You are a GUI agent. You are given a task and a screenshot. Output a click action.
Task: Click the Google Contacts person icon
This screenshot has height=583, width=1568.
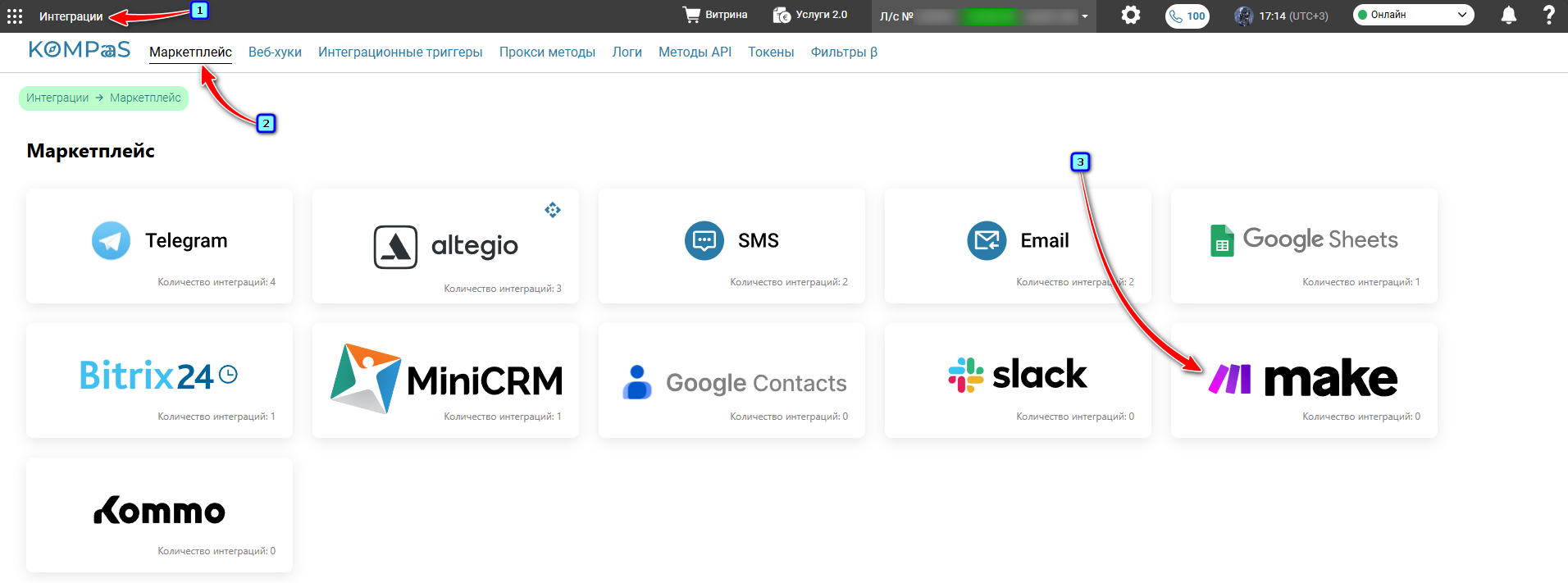pos(637,382)
